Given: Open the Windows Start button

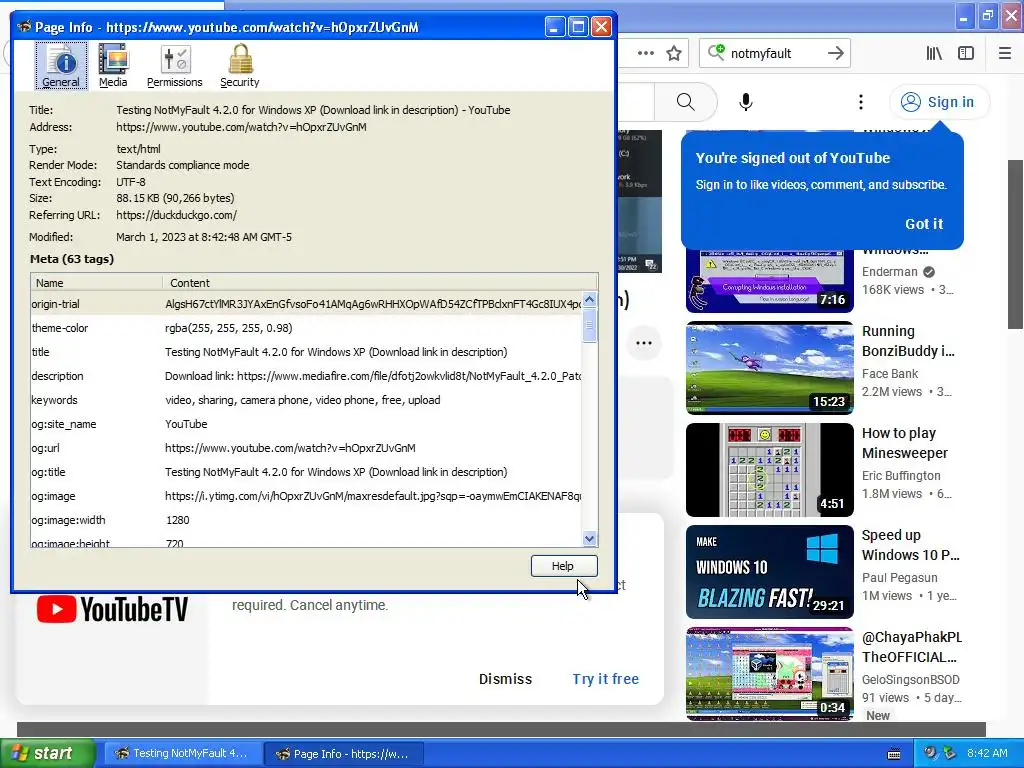Looking at the screenshot, I should coord(47,753).
